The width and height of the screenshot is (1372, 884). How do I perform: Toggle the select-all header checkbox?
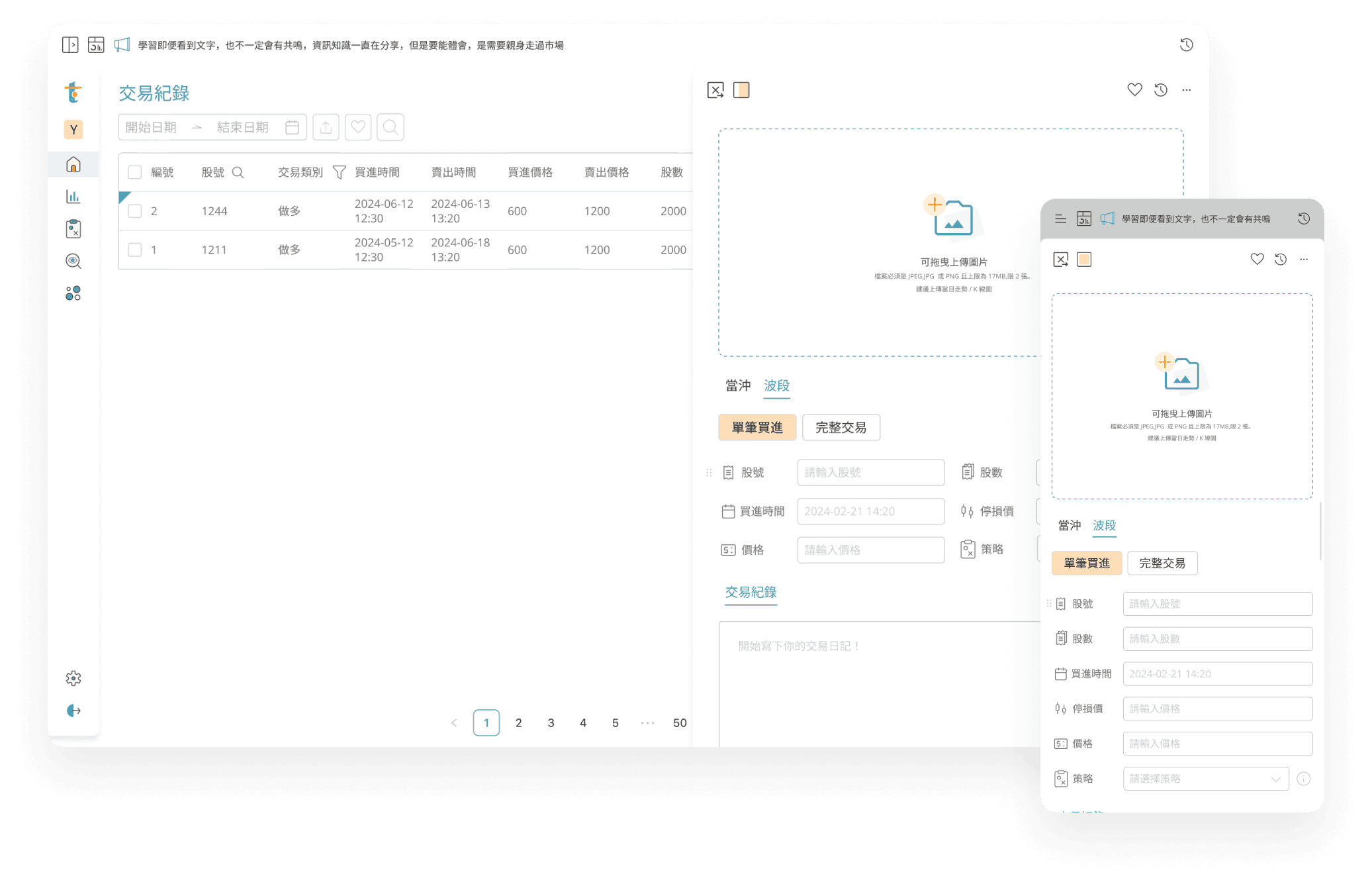pyautogui.click(x=135, y=172)
